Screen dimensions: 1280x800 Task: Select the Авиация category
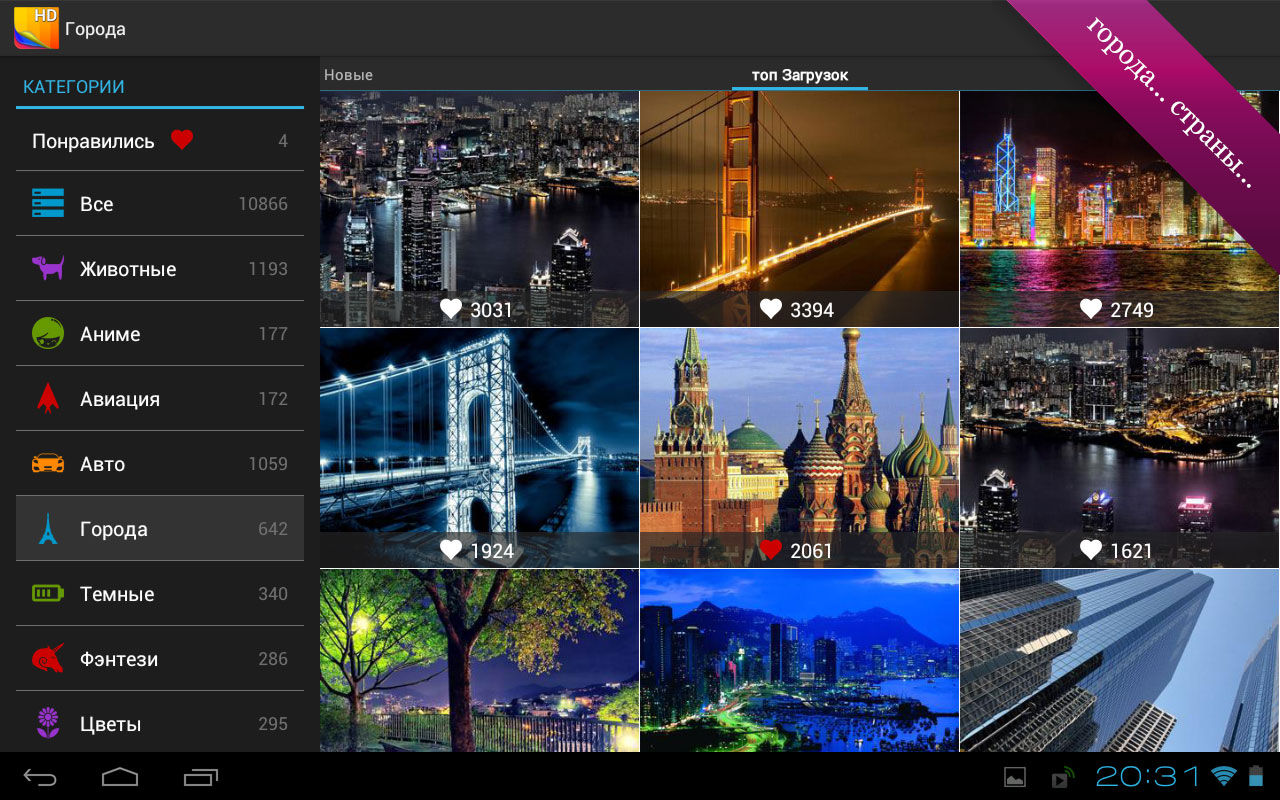click(160, 399)
